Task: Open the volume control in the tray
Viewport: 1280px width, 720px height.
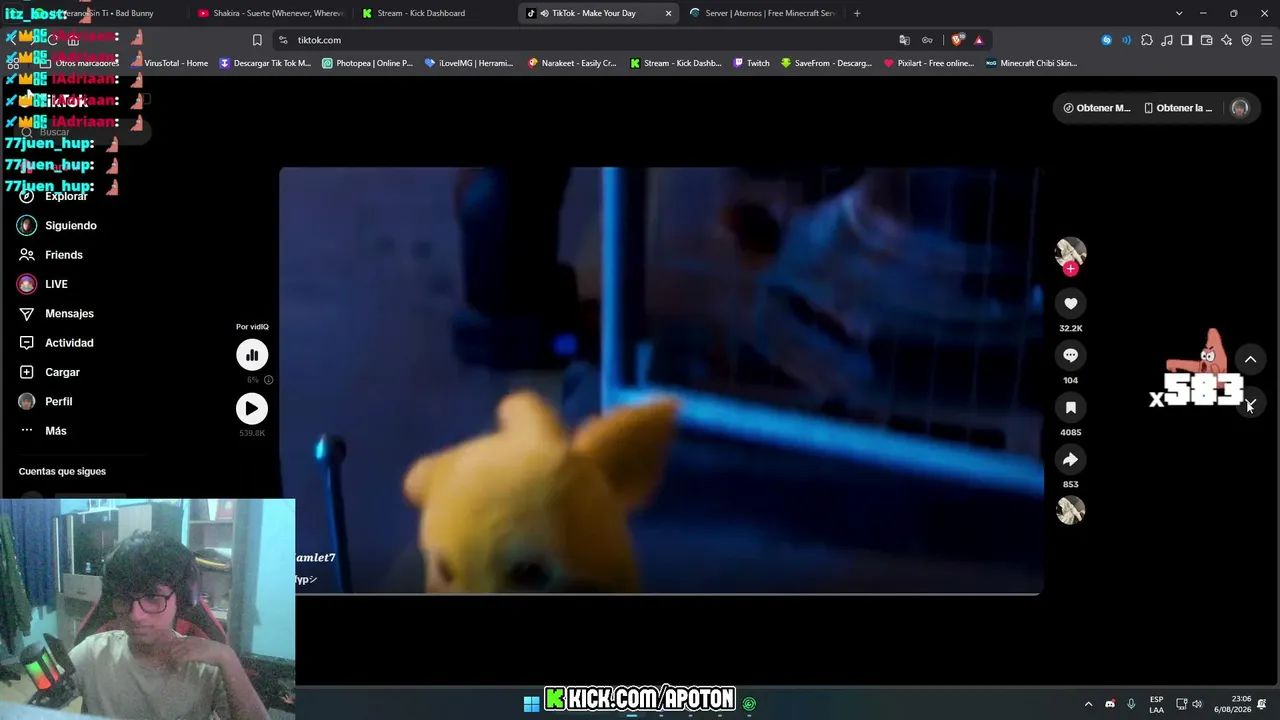Action: 1197,704
